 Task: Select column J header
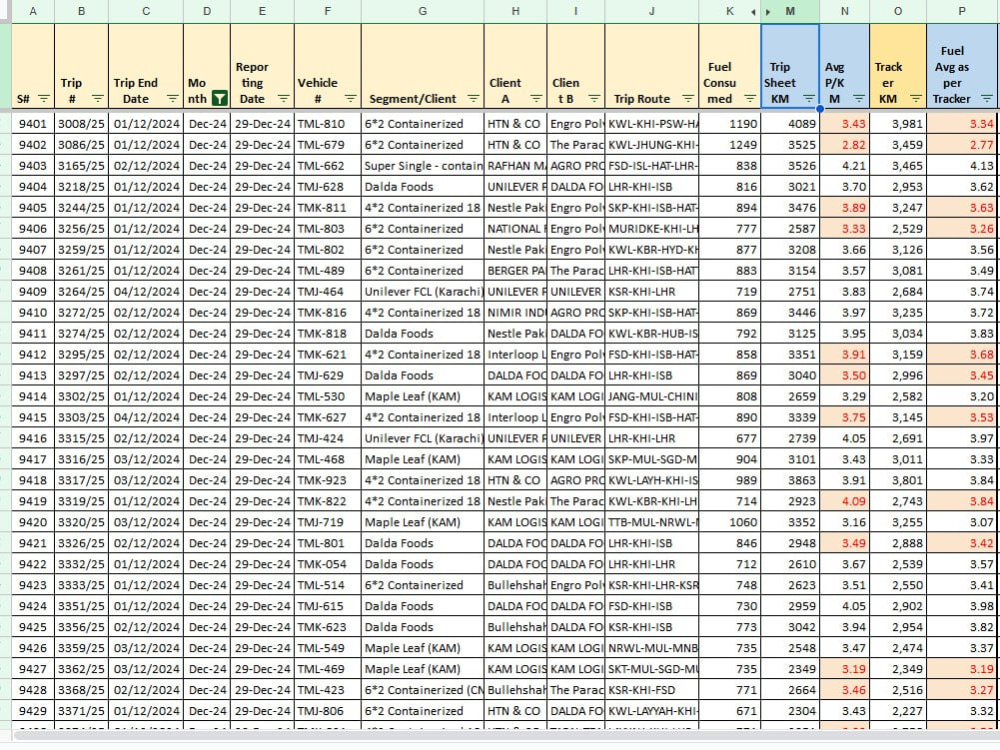coord(652,11)
